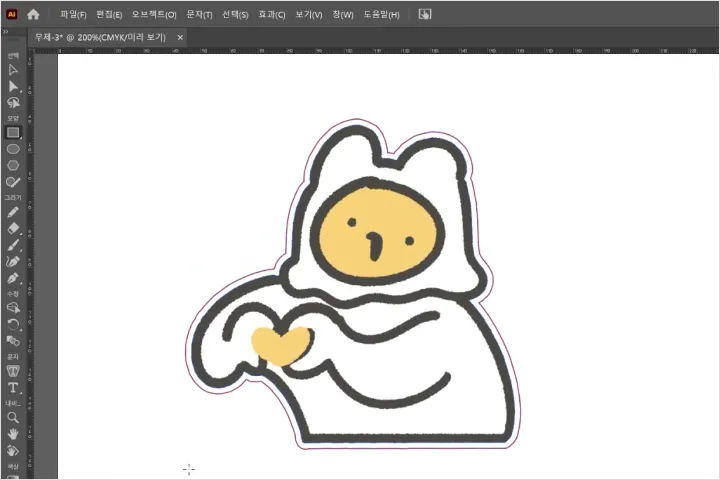The height and width of the screenshot is (480, 720).
Task: Select the Selection tool (hollow arrow)
Action: [13, 70]
